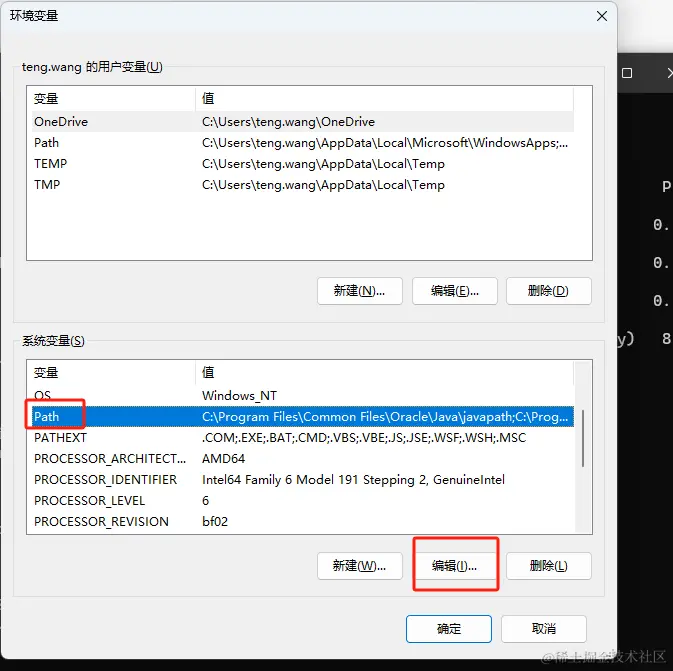Click the 变量 header in system variables

[x=46, y=373]
